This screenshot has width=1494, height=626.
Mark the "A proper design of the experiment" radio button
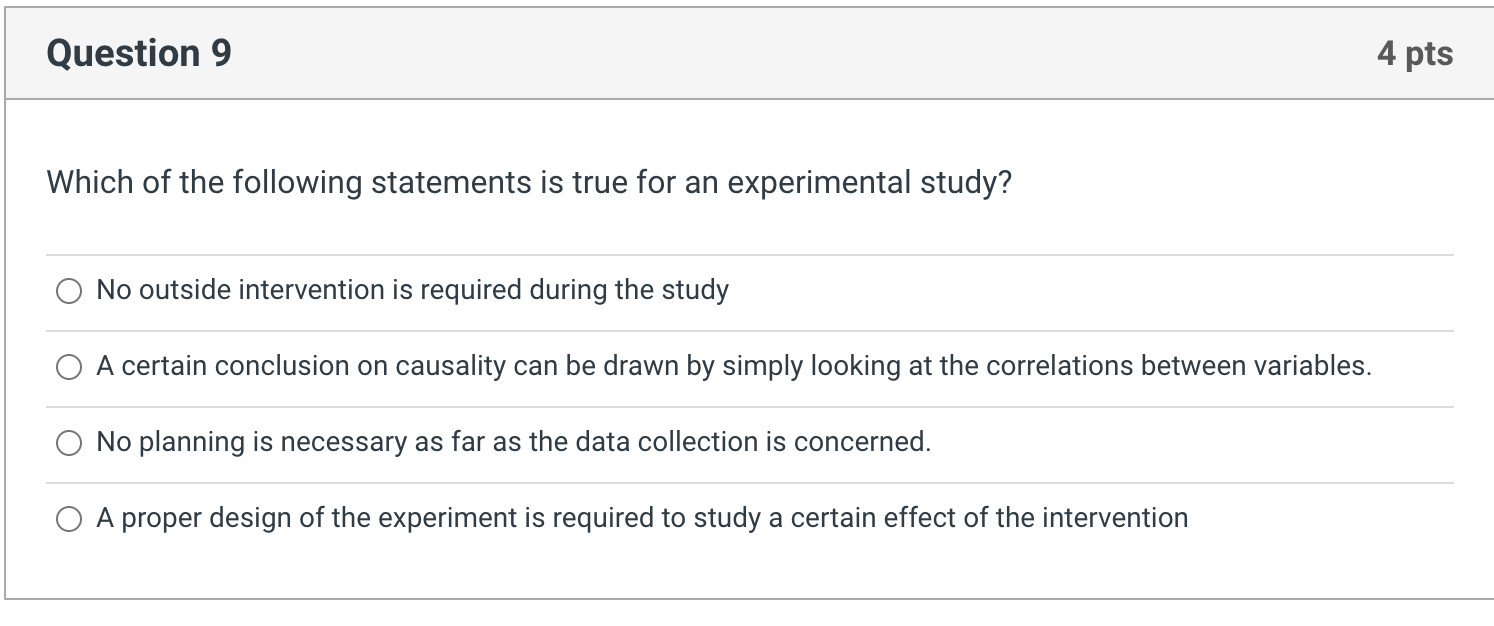point(69,519)
